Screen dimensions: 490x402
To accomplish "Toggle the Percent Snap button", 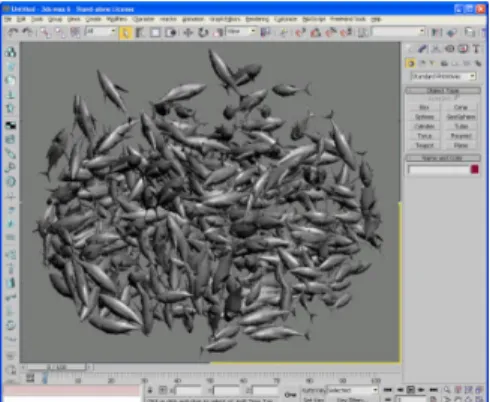I will coord(331,33).
